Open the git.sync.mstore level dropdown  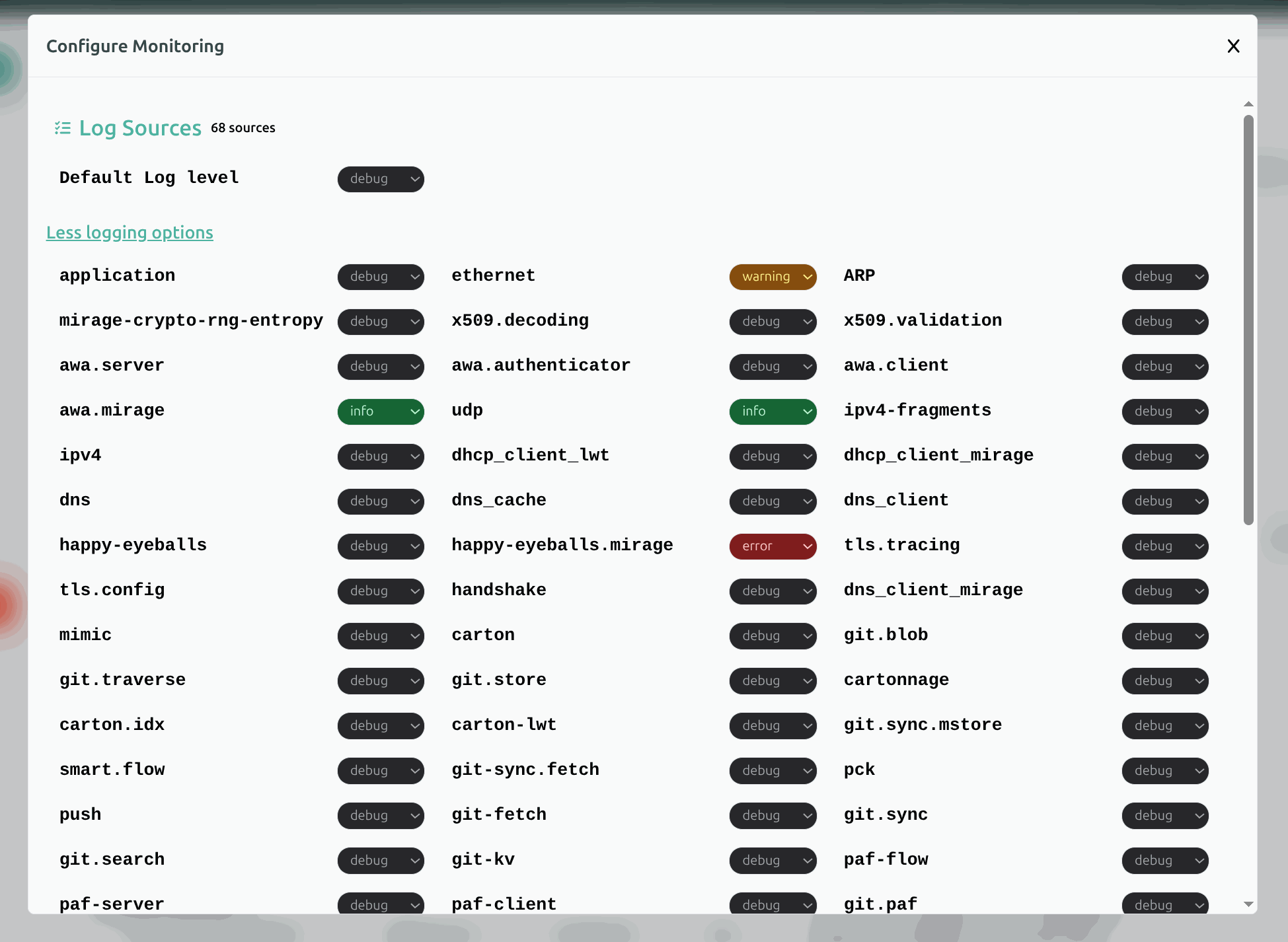coord(1165,726)
